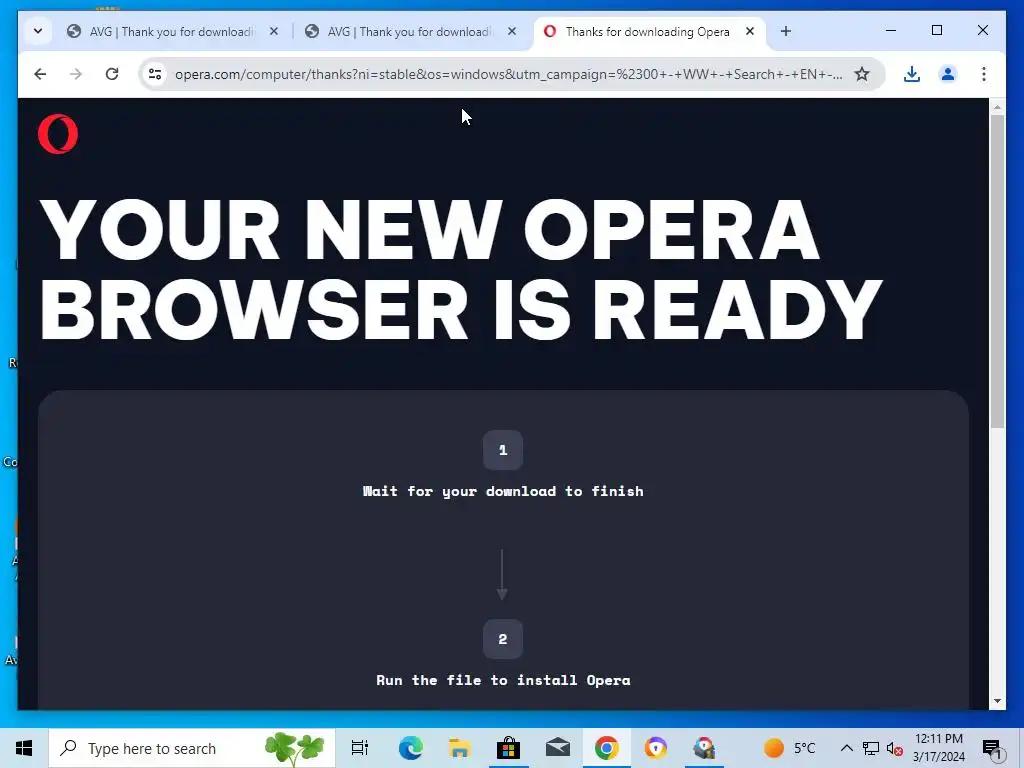Click muted volume tray icon
The height and width of the screenshot is (768, 1024).
[x=895, y=748]
